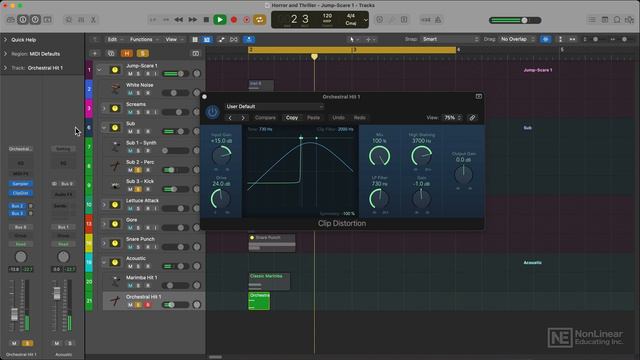Toggle the Inspector icon in the control bar

point(23,20)
